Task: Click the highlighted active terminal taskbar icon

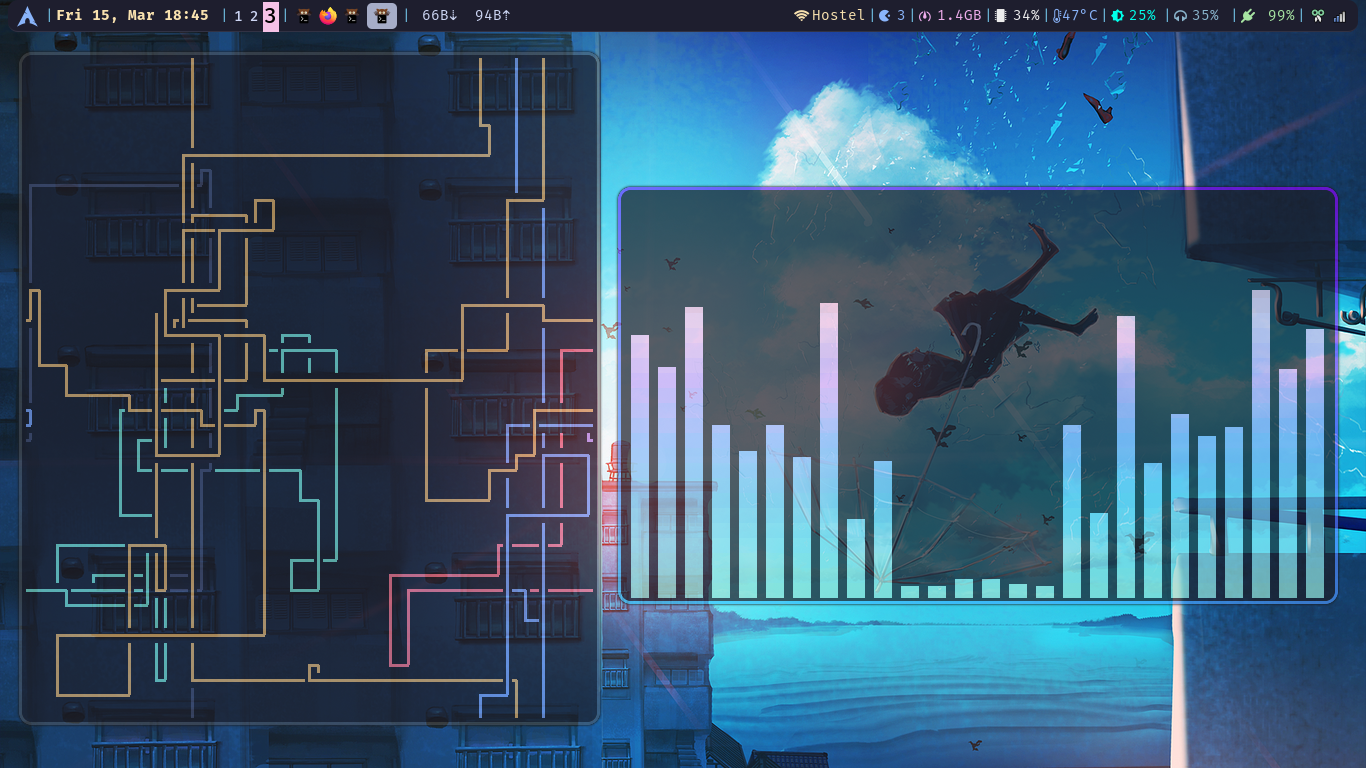Action: (382, 16)
